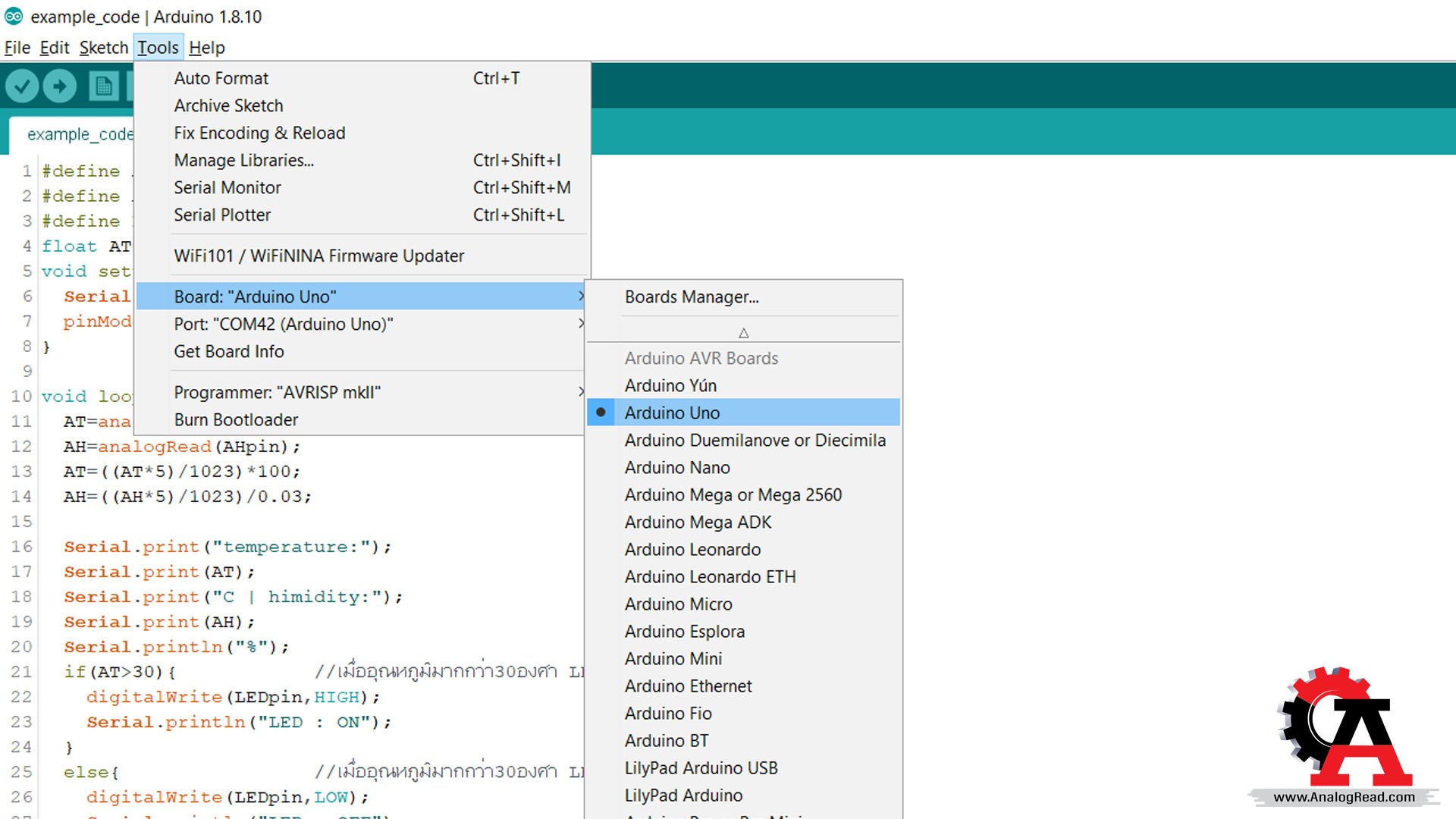Select Arduino Mega or Mega 2560
Viewport: 1456px width, 819px height.
pyautogui.click(x=743, y=494)
